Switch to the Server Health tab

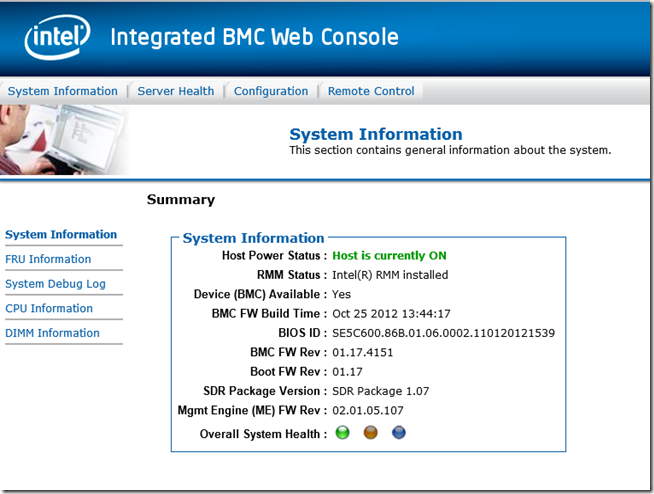(x=176, y=91)
